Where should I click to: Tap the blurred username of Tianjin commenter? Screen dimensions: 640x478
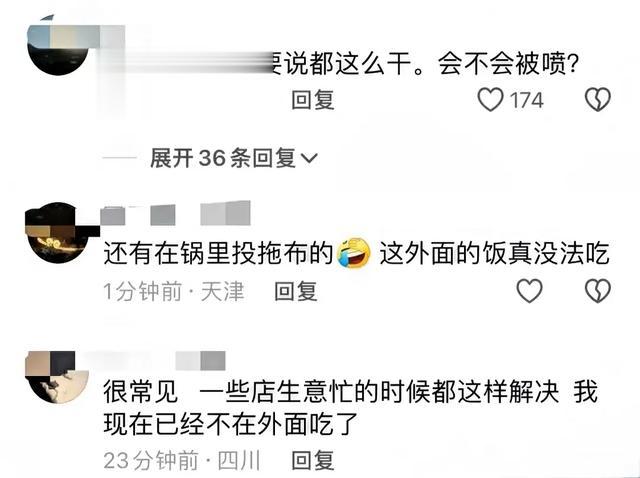coord(176,213)
